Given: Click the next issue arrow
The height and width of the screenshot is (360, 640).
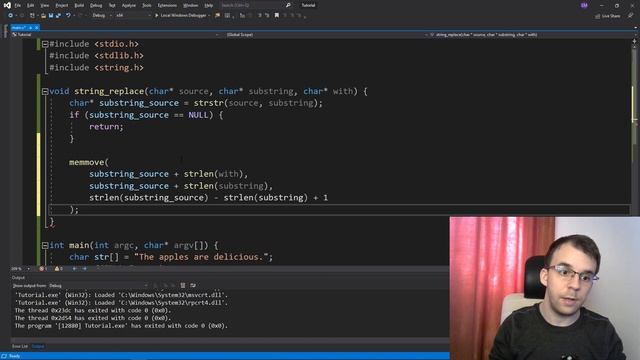Looking at the screenshot, I should pyautogui.click(x=84, y=269).
